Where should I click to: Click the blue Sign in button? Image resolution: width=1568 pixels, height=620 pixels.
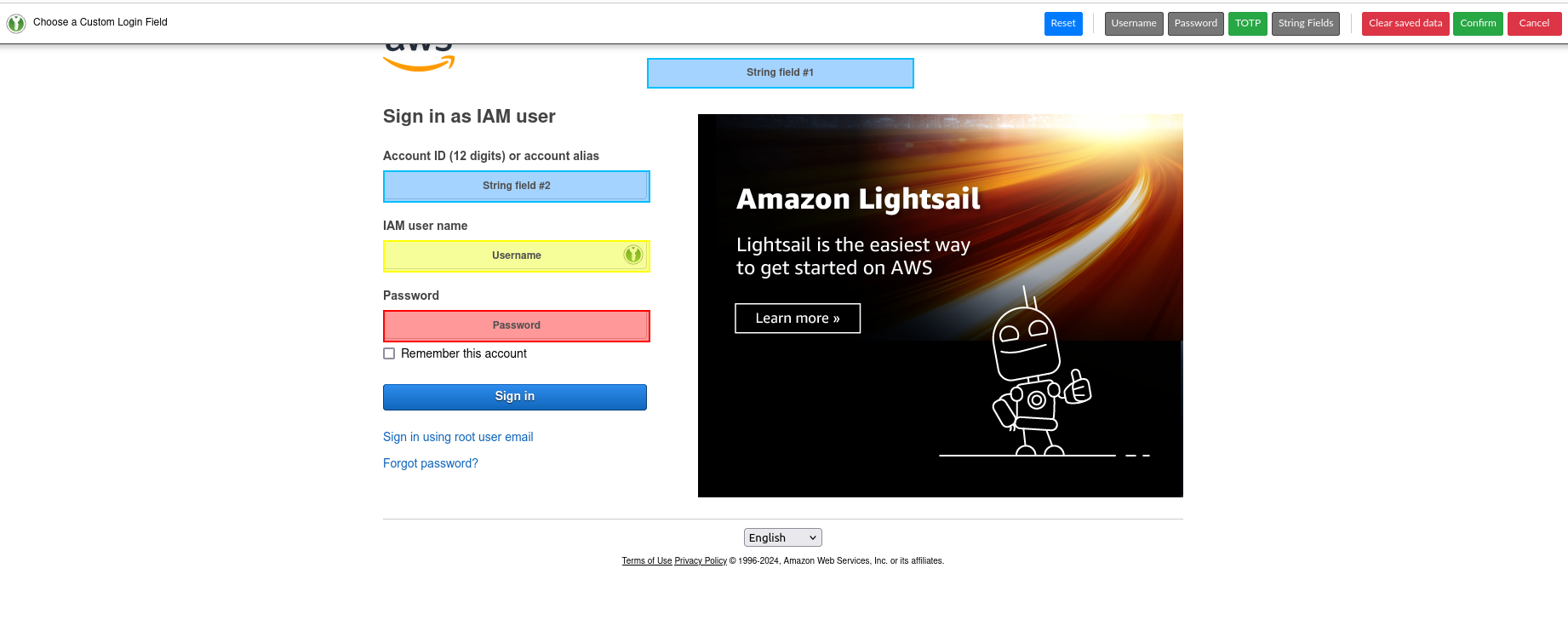point(515,397)
